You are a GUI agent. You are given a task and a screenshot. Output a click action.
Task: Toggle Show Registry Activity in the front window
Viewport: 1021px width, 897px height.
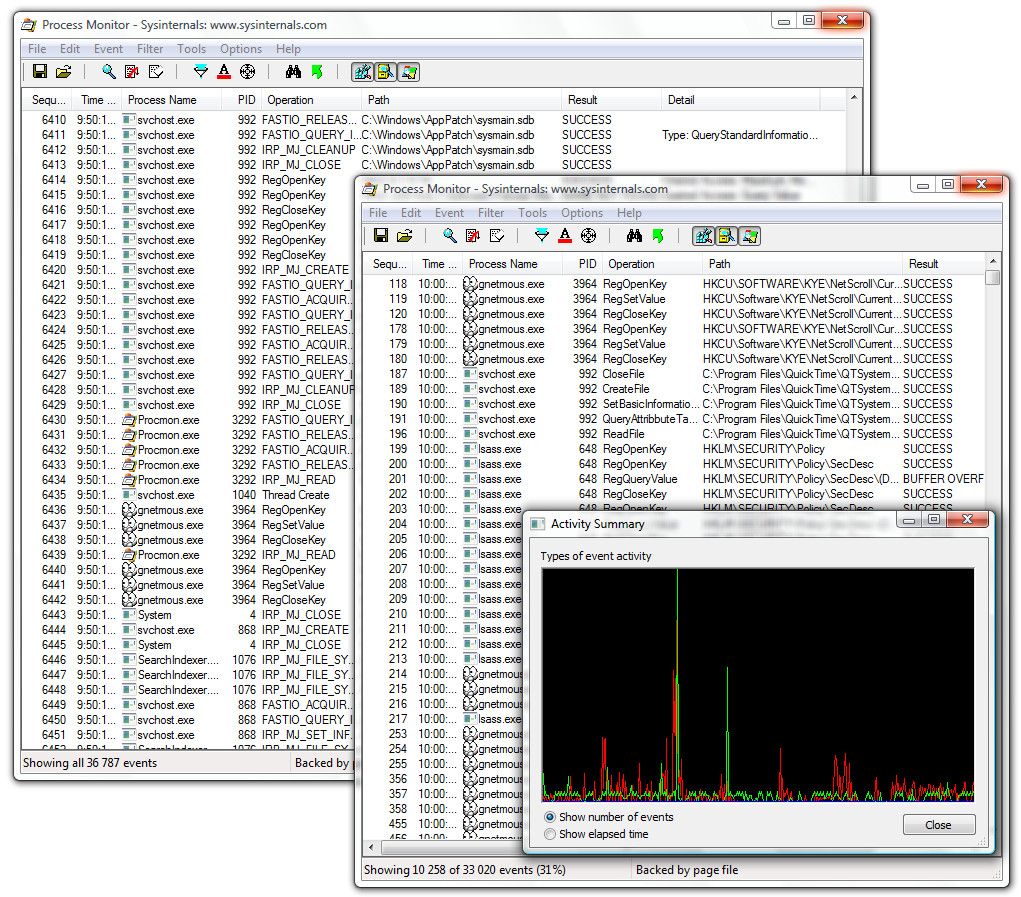click(704, 236)
